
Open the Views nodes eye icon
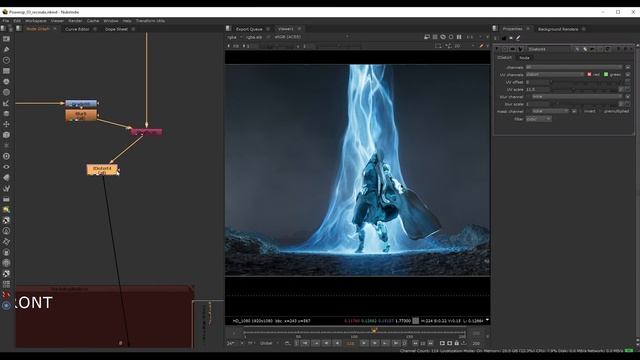click(x=6, y=167)
